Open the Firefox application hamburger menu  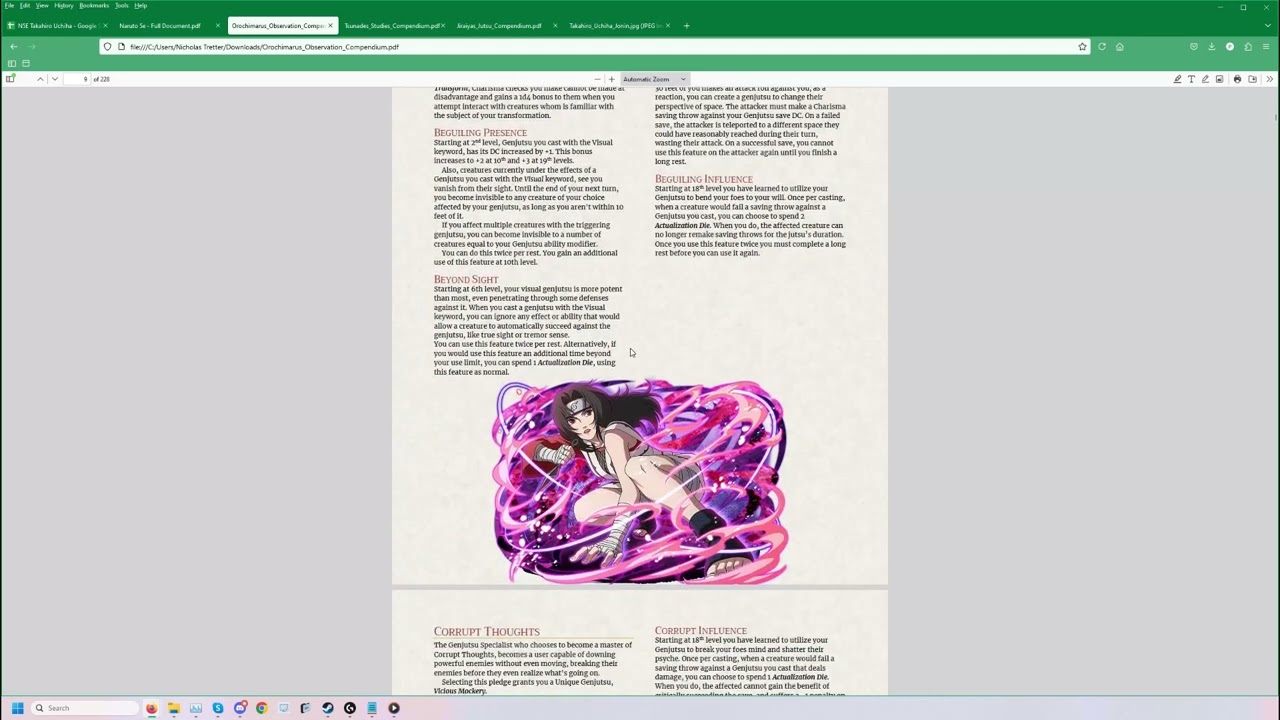click(1266, 46)
